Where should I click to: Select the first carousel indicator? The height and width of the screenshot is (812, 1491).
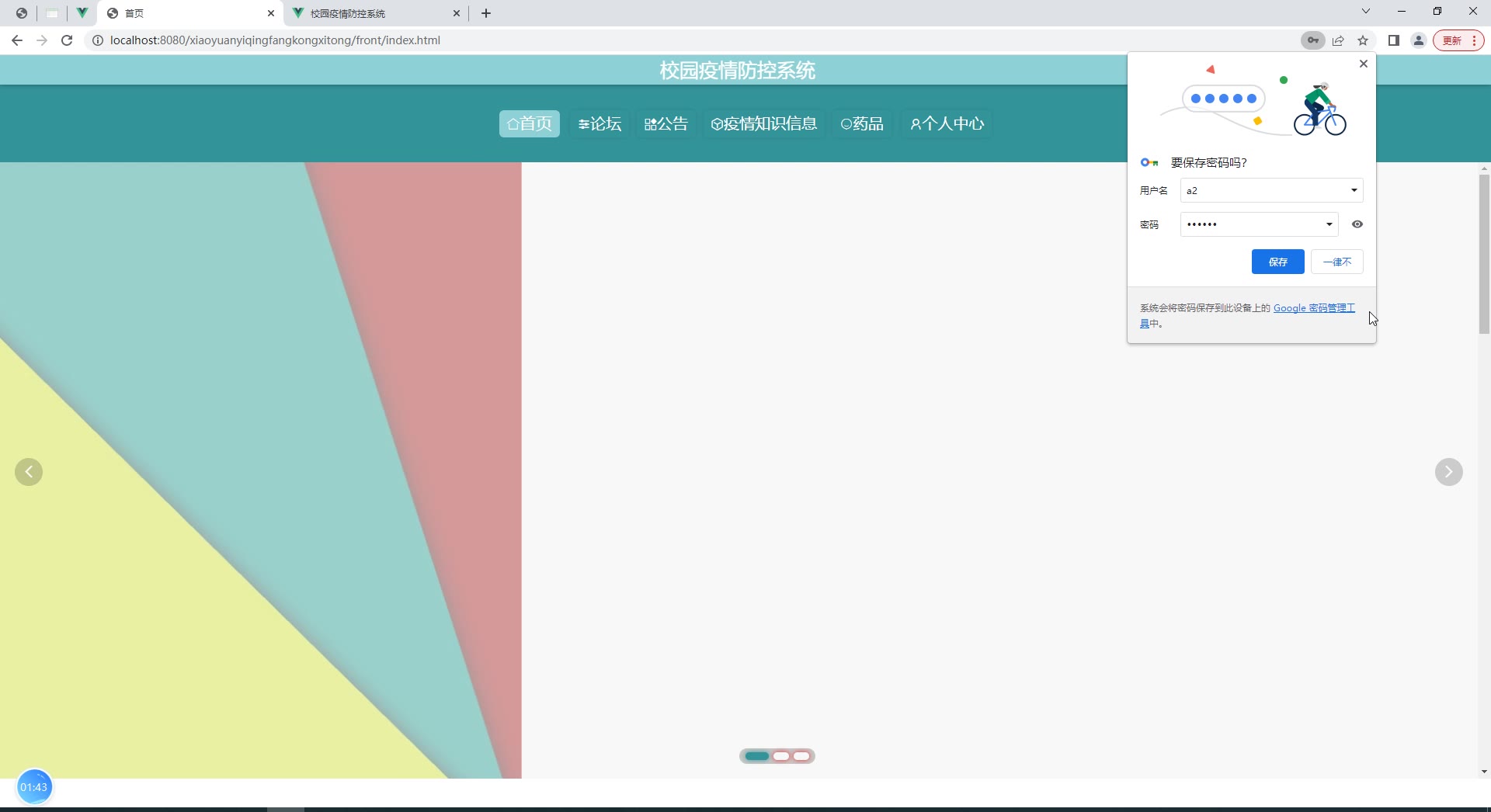coord(757,756)
